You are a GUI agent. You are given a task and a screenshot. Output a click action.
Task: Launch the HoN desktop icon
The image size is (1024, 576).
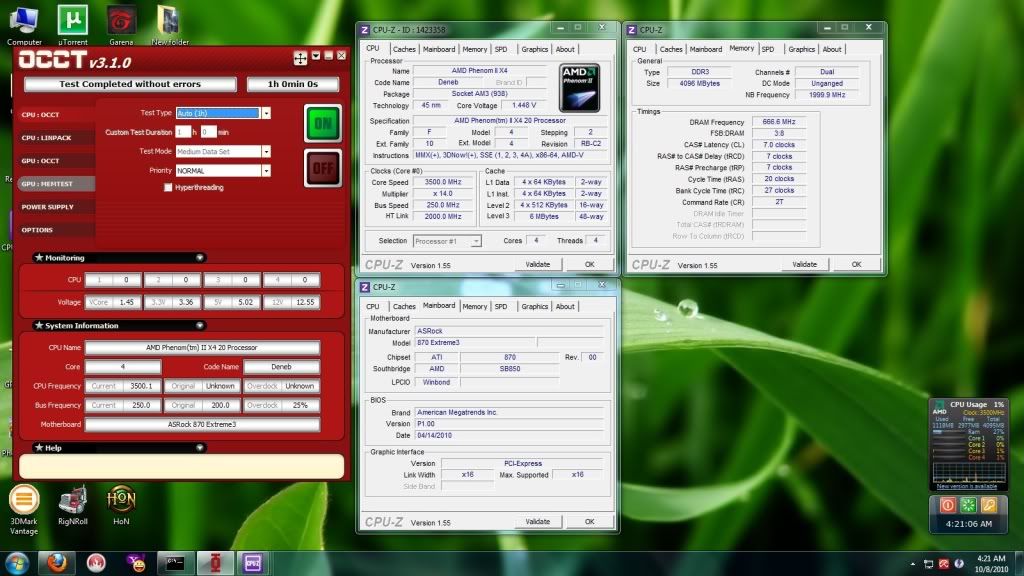120,499
